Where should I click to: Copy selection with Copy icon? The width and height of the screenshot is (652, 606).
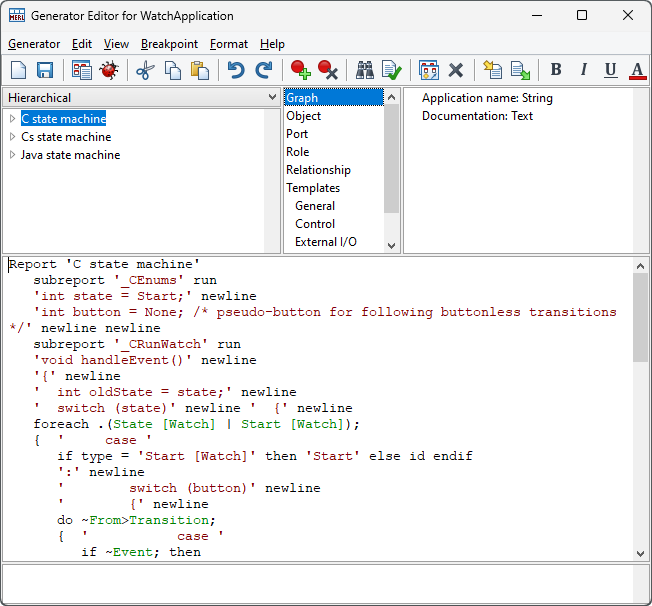[173, 70]
